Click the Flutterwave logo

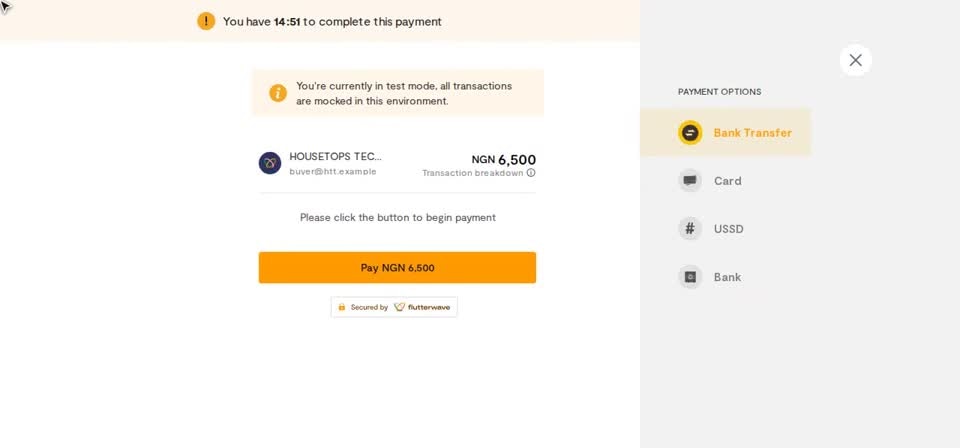[422, 307]
